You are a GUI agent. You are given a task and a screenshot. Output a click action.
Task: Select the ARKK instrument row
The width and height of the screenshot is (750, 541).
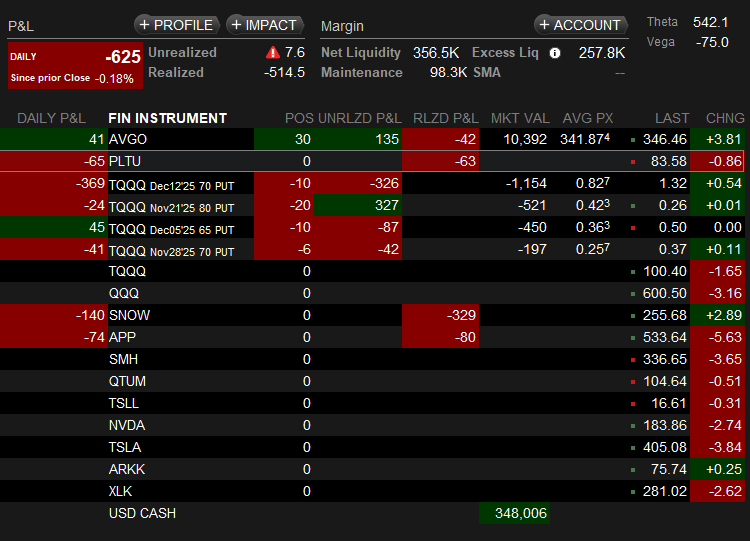372,469
